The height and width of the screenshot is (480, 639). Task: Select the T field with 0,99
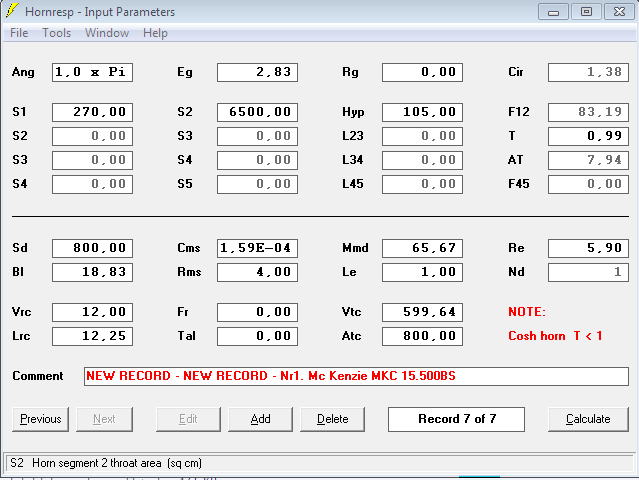pos(588,137)
